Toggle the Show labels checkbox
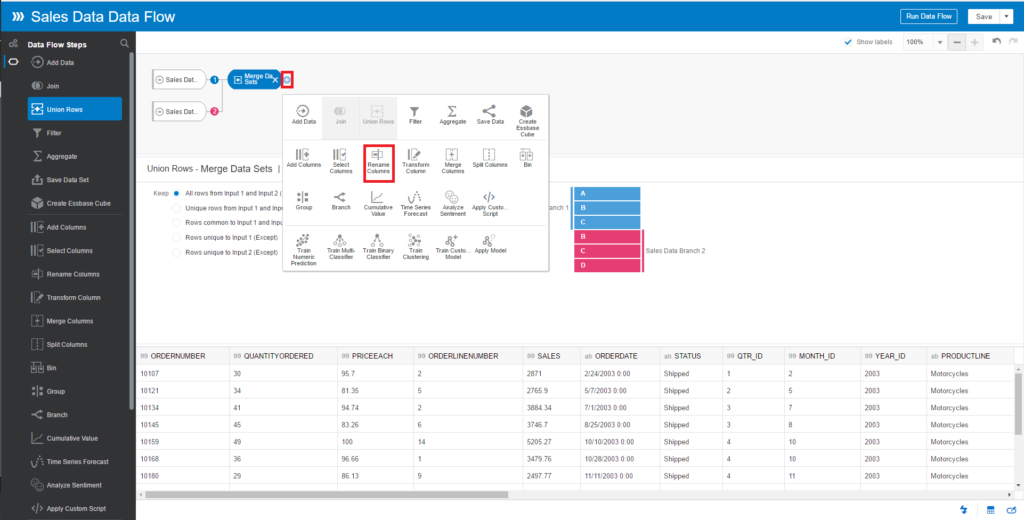1024x520 pixels. point(848,42)
